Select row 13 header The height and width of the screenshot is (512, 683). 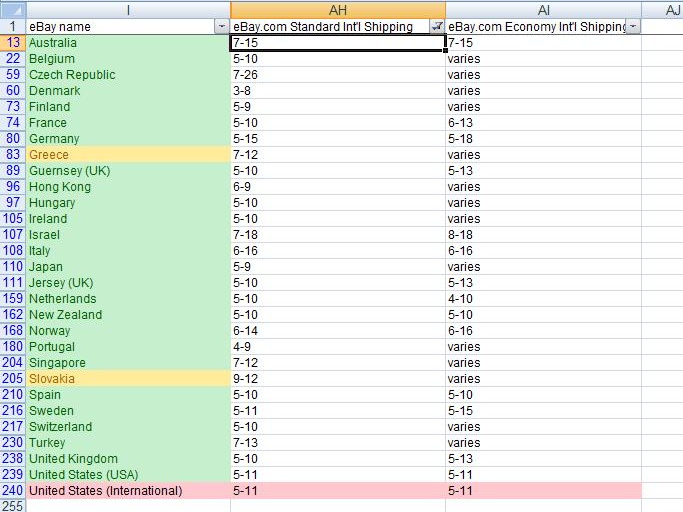pyautogui.click(x=12, y=43)
